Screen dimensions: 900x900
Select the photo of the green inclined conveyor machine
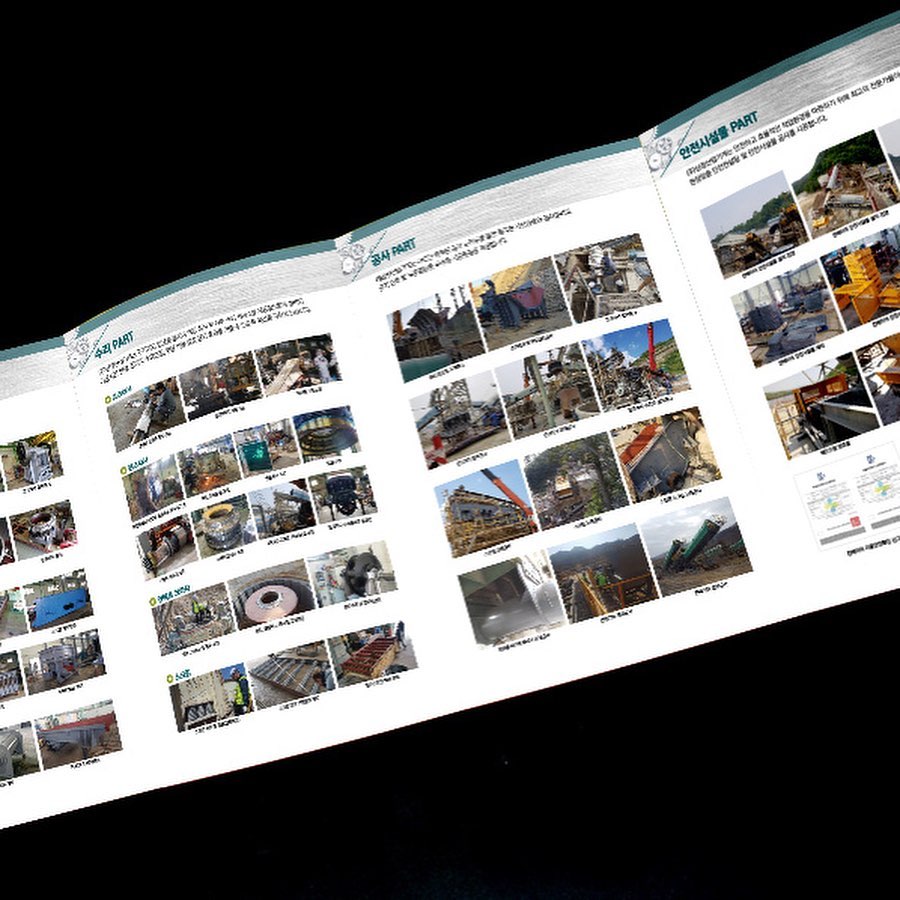[696, 546]
